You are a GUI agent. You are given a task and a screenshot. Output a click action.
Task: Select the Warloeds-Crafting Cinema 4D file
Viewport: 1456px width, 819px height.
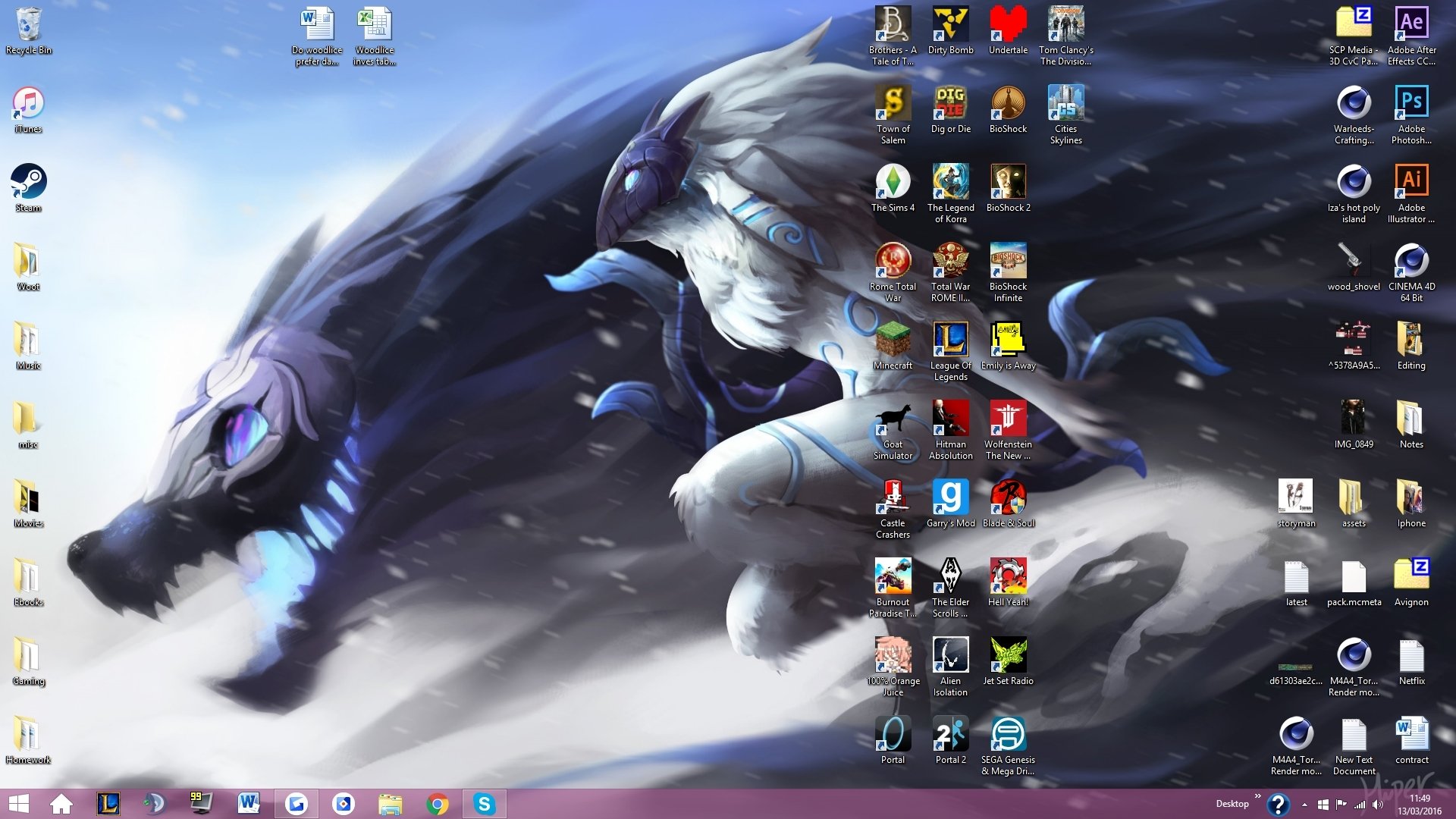point(1354,115)
